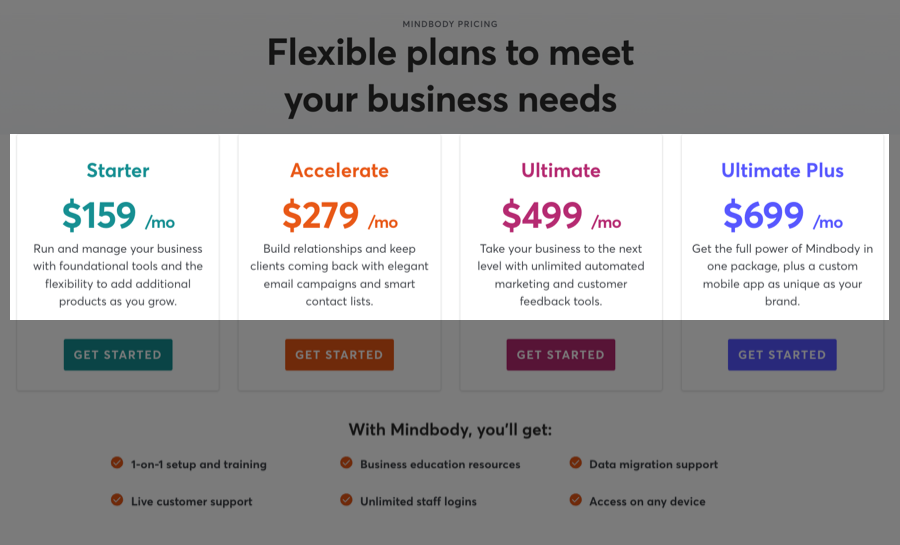Click the $279 /mo price
Viewport: 900px width, 545px height.
click(340, 216)
